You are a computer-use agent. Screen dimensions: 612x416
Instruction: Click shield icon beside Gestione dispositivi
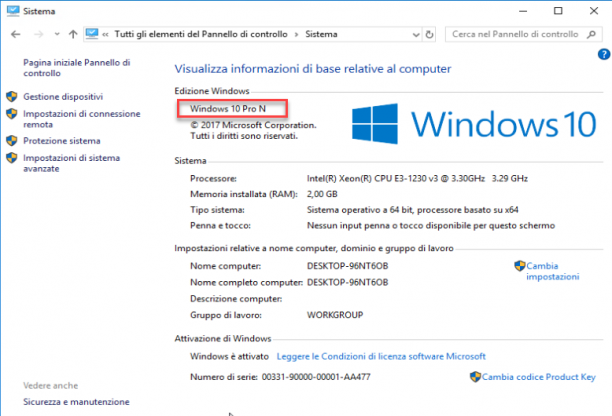coord(12,96)
